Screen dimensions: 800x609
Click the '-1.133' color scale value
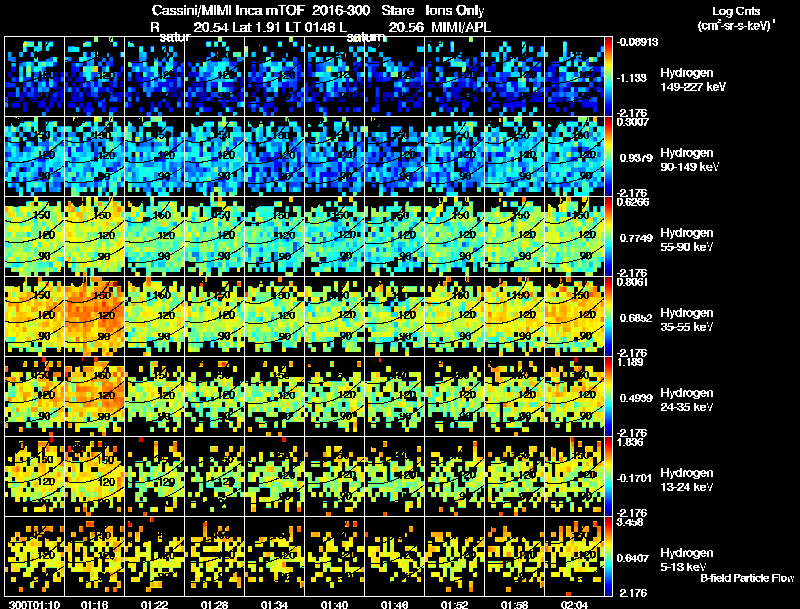632,78
